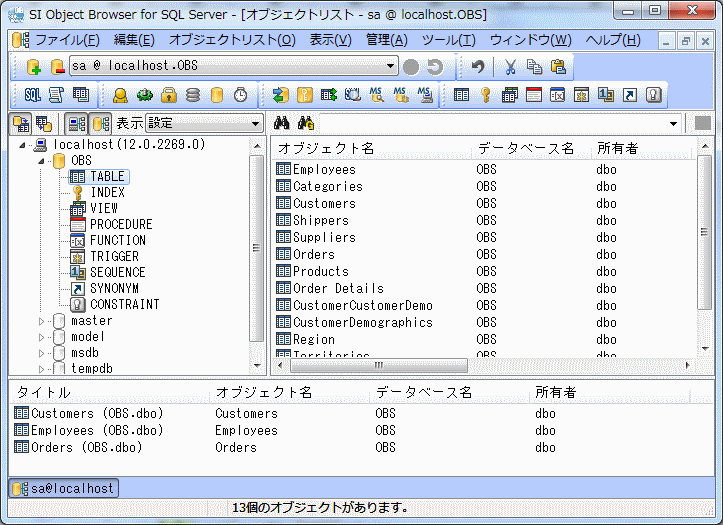Click the cut scissors icon
This screenshot has height=525, width=723.
tap(510, 67)
